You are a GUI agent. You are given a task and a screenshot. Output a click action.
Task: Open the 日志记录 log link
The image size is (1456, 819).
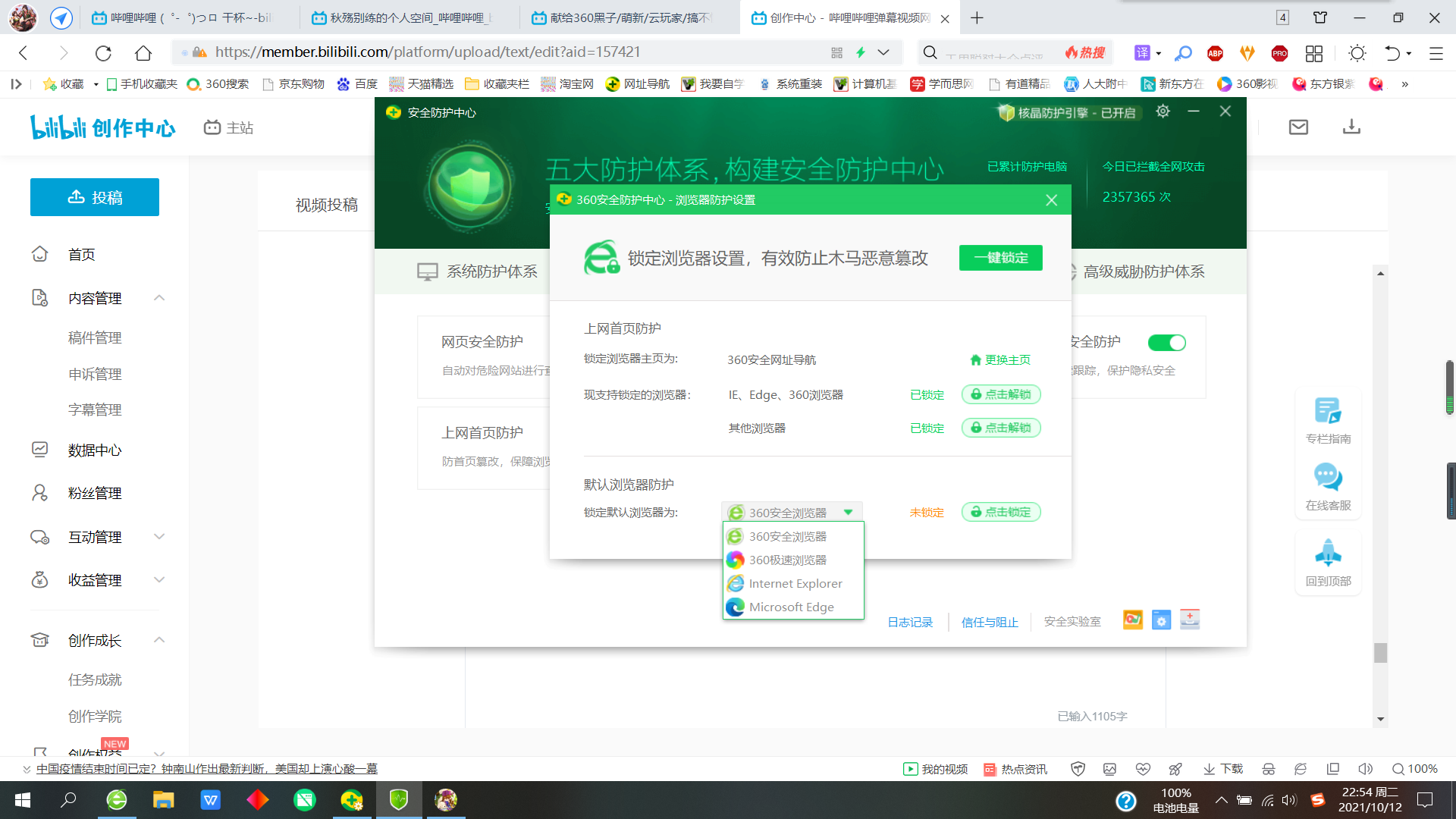click(x=910, y=622)
